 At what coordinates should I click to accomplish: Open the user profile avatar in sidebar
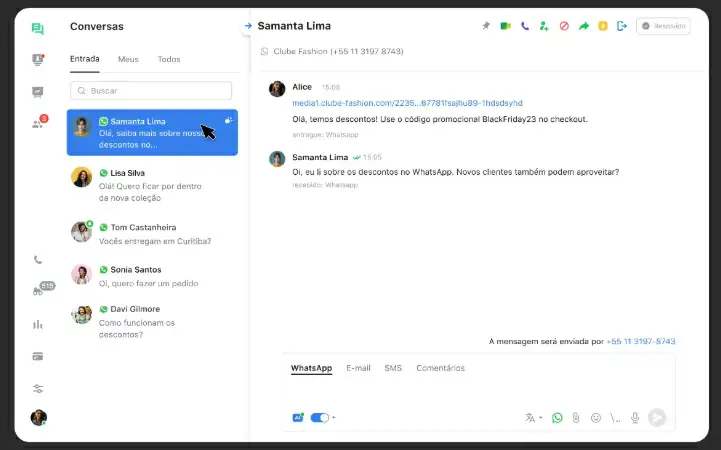pyautogui.click(x=39, y=417)
